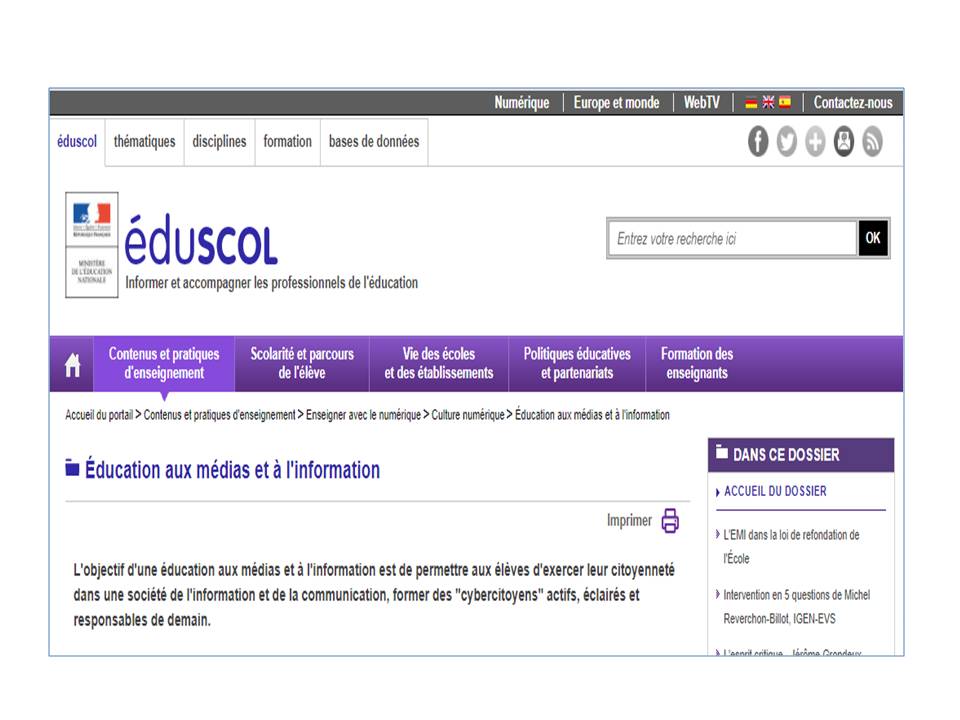Open Contactez-nous link
The height and width of the screenshot is (720, 960).
[853, 103]
